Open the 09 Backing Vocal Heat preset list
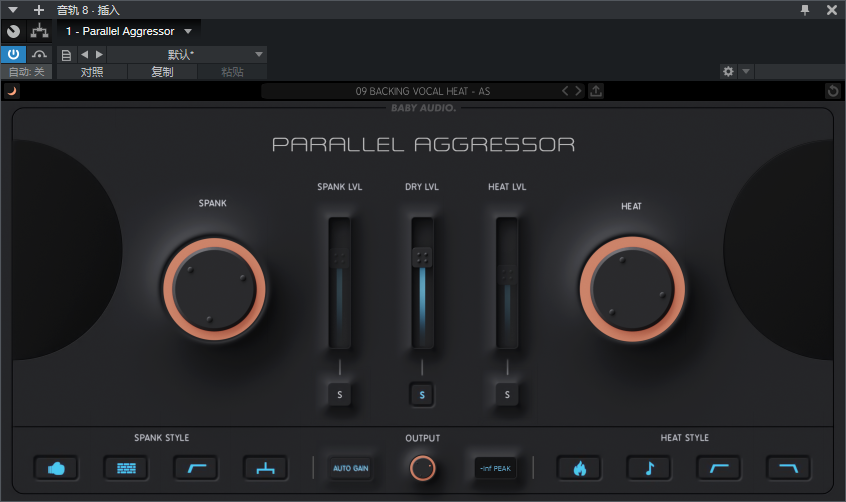Image resolution: width=846 pixels, height=502 pixels. coord(422,91)
